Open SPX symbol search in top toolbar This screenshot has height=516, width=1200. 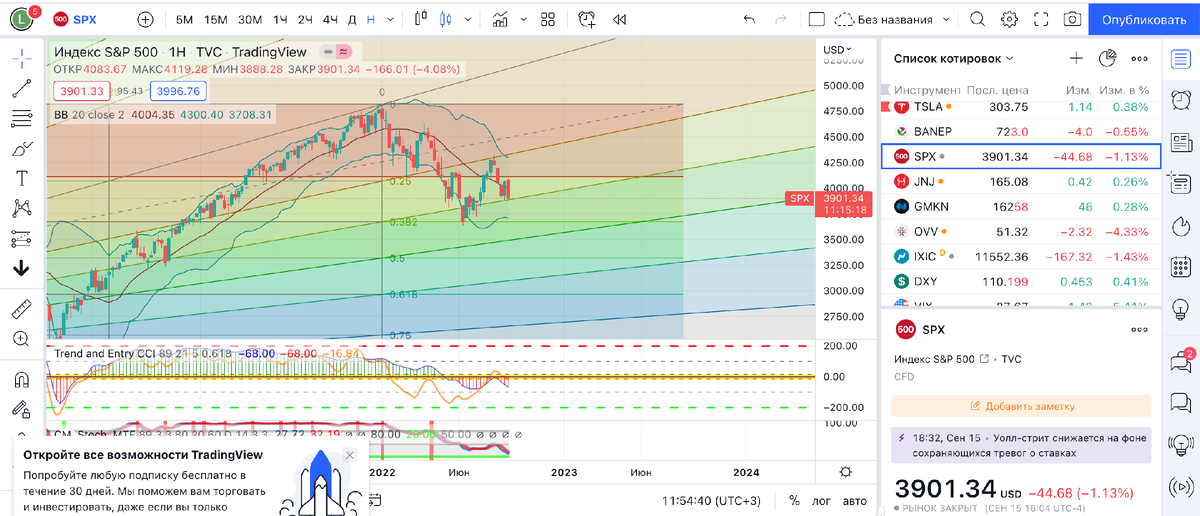75,19
